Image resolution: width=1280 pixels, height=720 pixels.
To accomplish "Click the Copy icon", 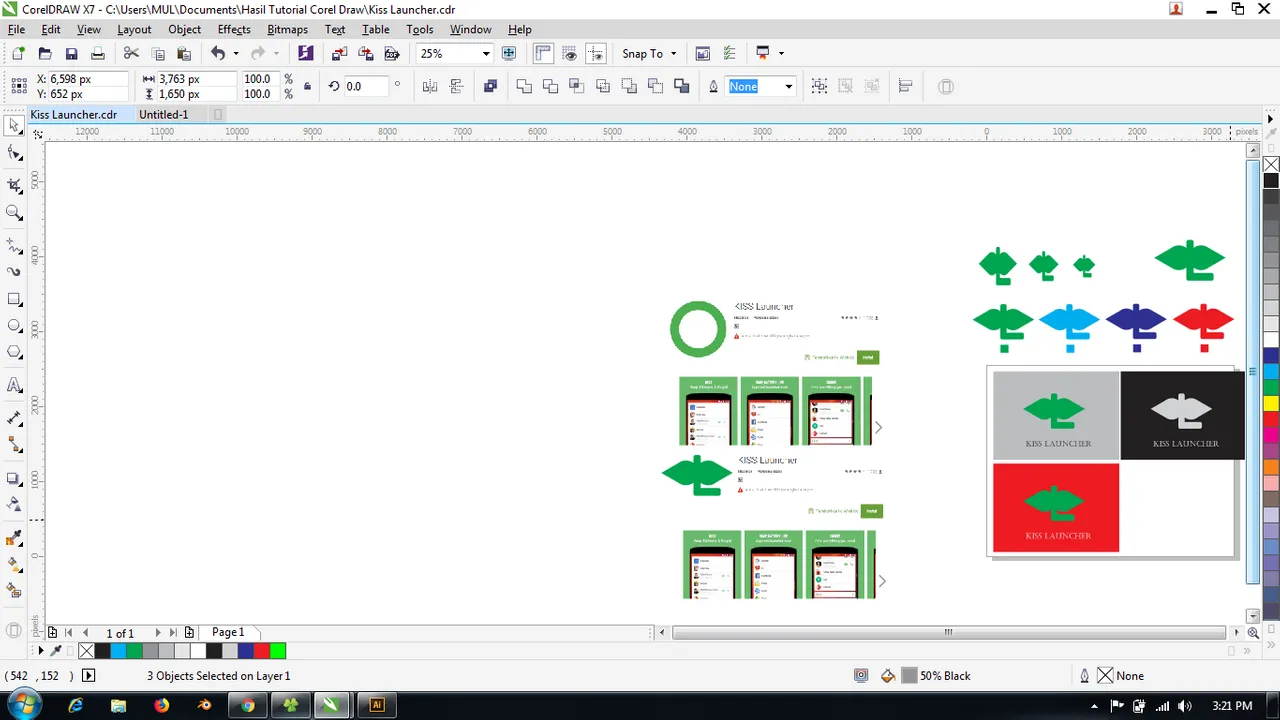I will pos(158,54).
